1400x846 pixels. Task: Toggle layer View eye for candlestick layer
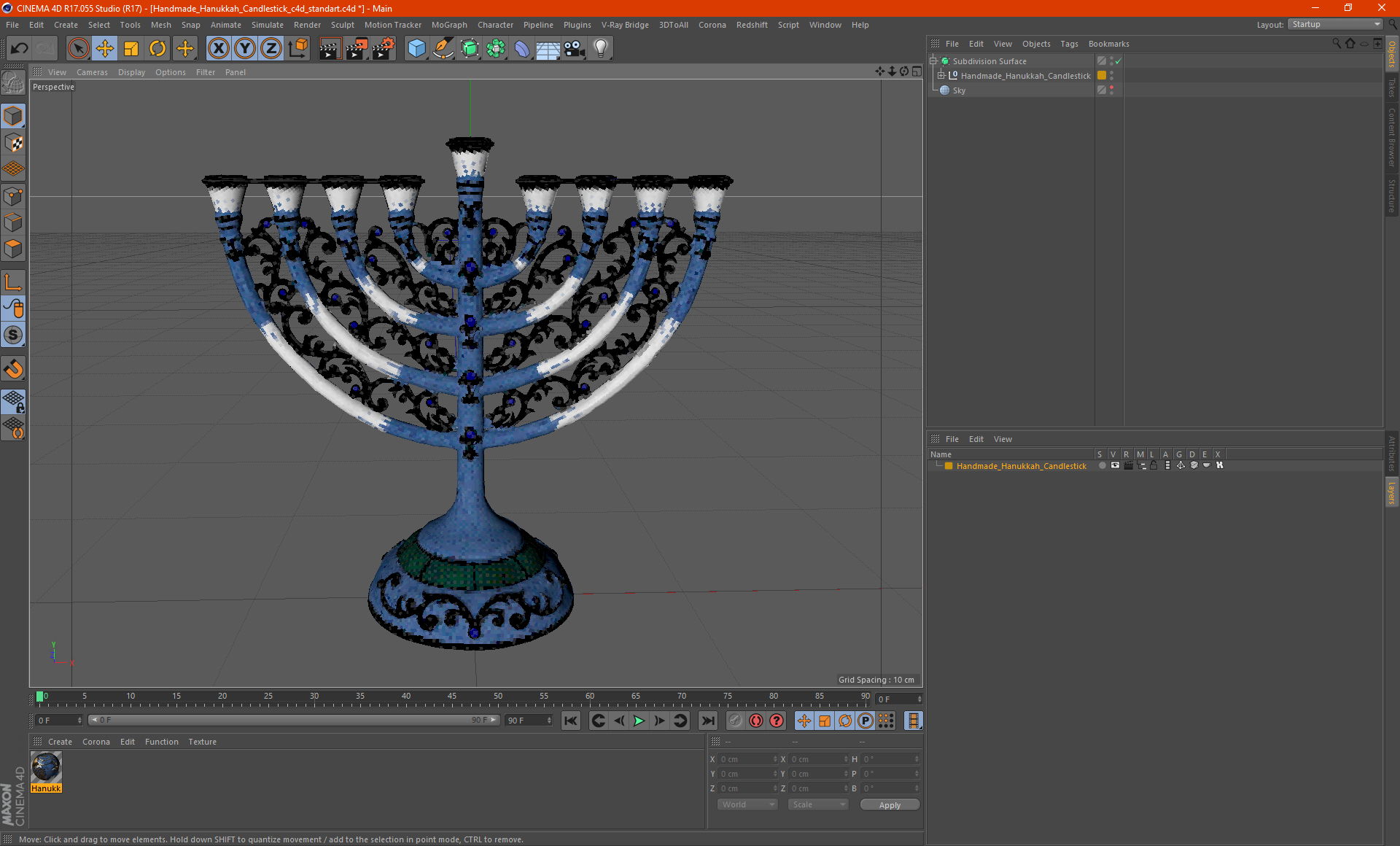click(x=1115, y=465)
